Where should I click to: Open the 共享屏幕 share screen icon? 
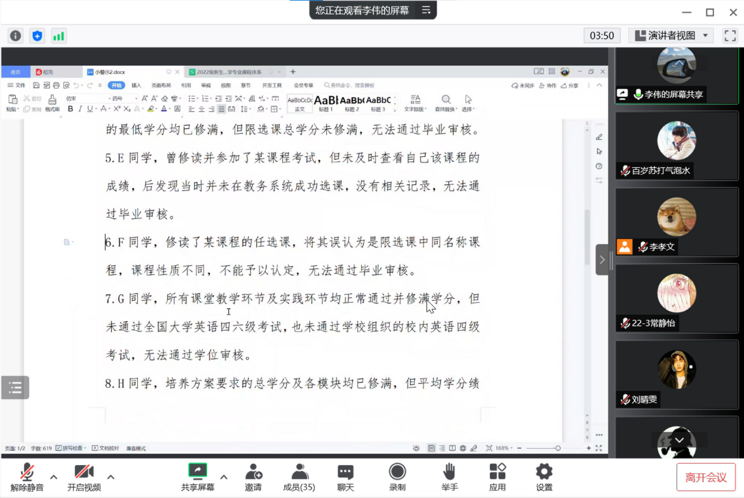point(197,472)
